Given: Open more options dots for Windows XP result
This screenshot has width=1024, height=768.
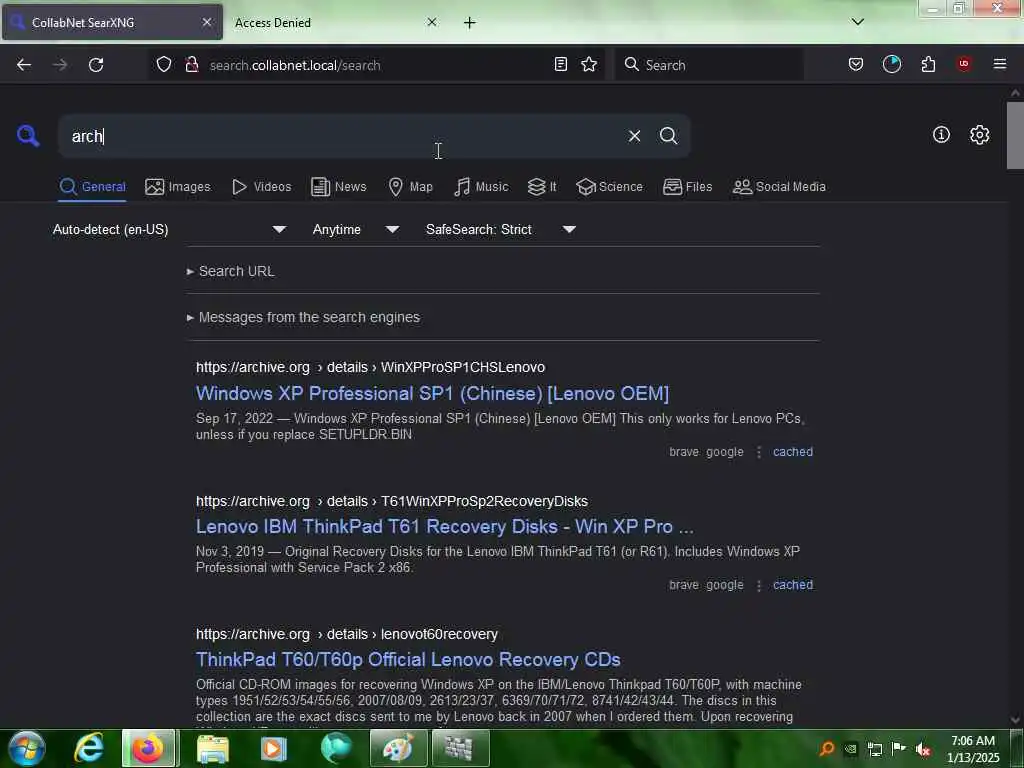Looking at the screenshot, I should [758, 452].
